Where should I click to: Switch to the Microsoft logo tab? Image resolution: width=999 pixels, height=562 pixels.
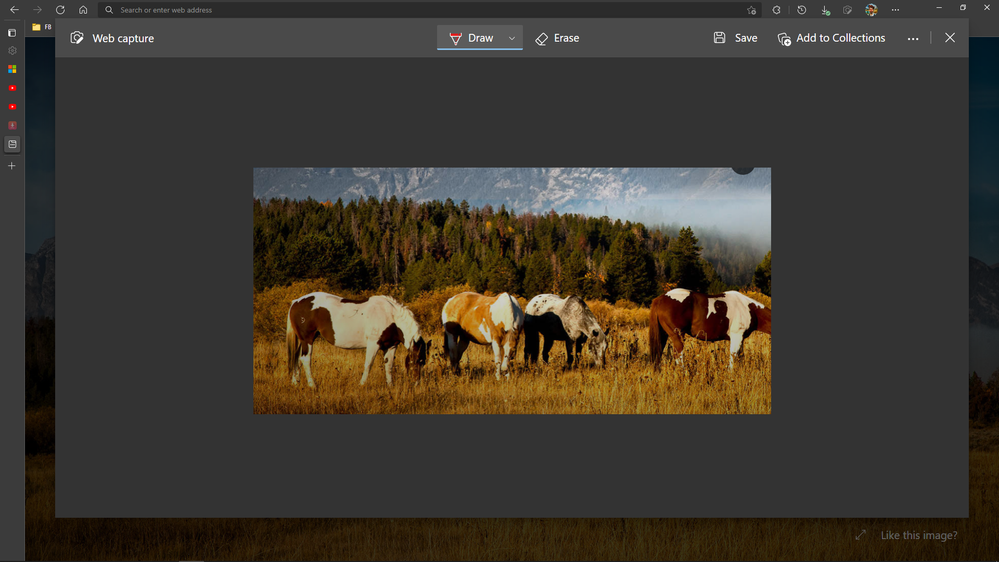(x=12, y=69)
